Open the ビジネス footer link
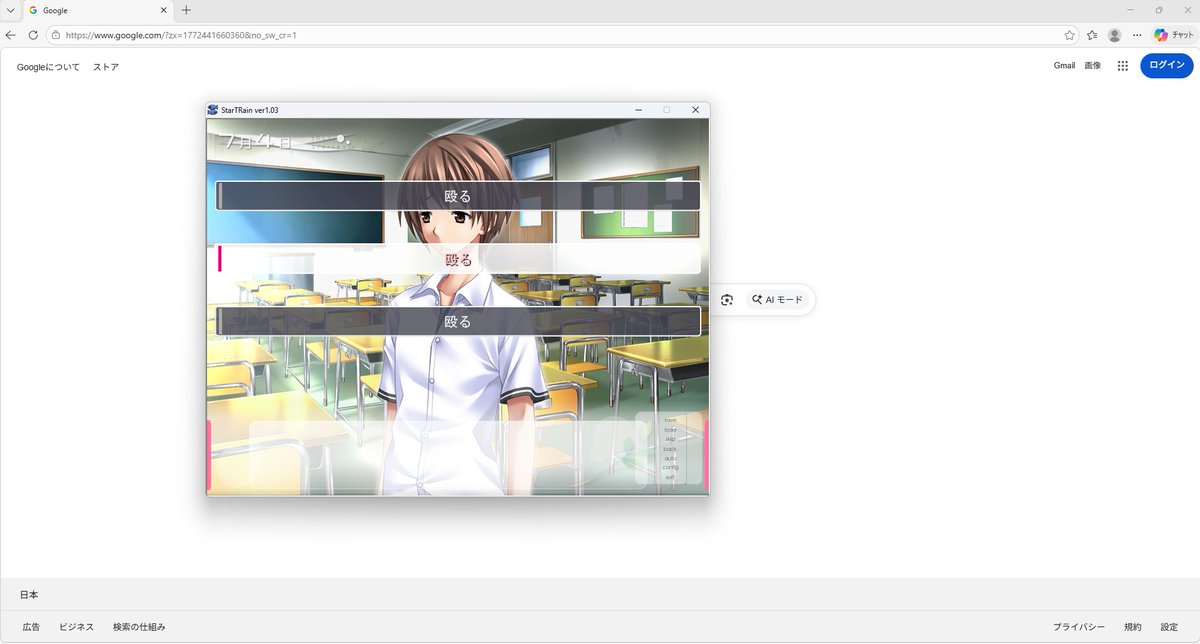 coord(76,627)
